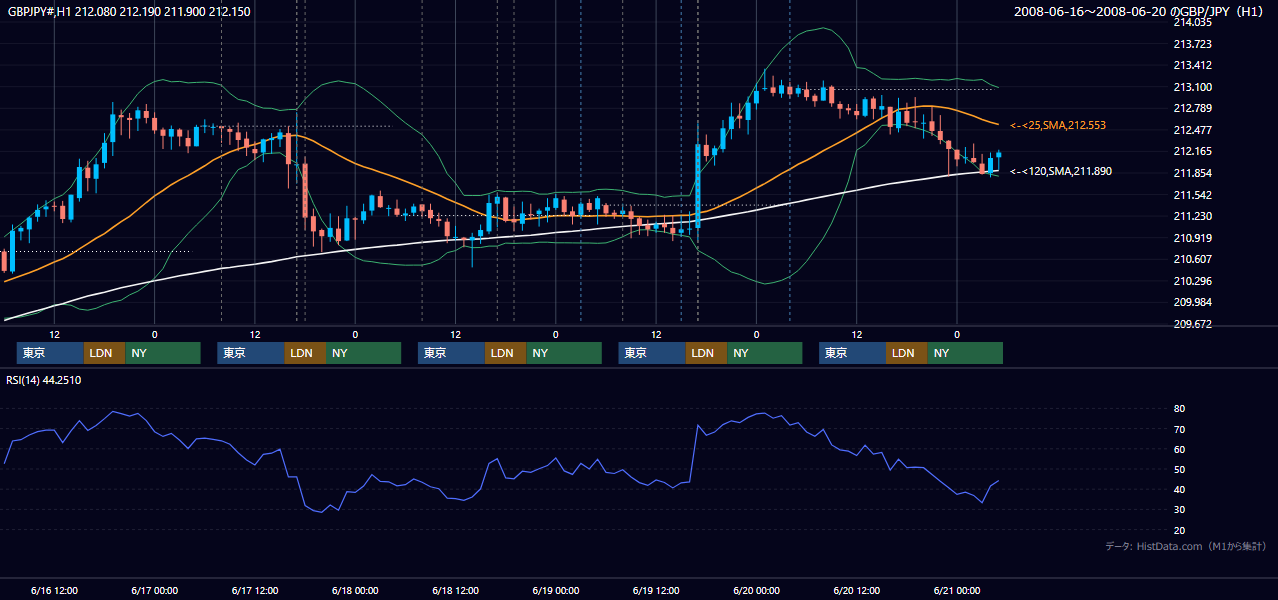Select the first 東京 session box

coord(50,353)
